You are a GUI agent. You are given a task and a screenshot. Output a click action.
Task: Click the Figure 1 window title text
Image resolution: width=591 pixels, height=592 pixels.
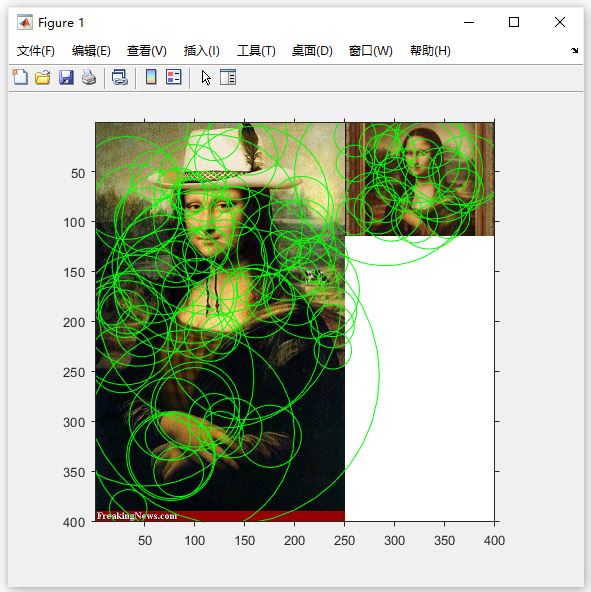click(x=61, y=23)
